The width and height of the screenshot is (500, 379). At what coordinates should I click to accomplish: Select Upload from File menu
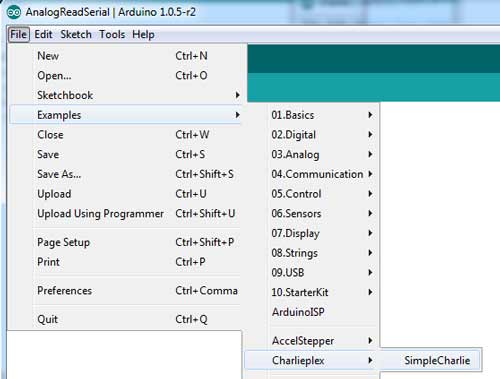(x=125, y=194)
